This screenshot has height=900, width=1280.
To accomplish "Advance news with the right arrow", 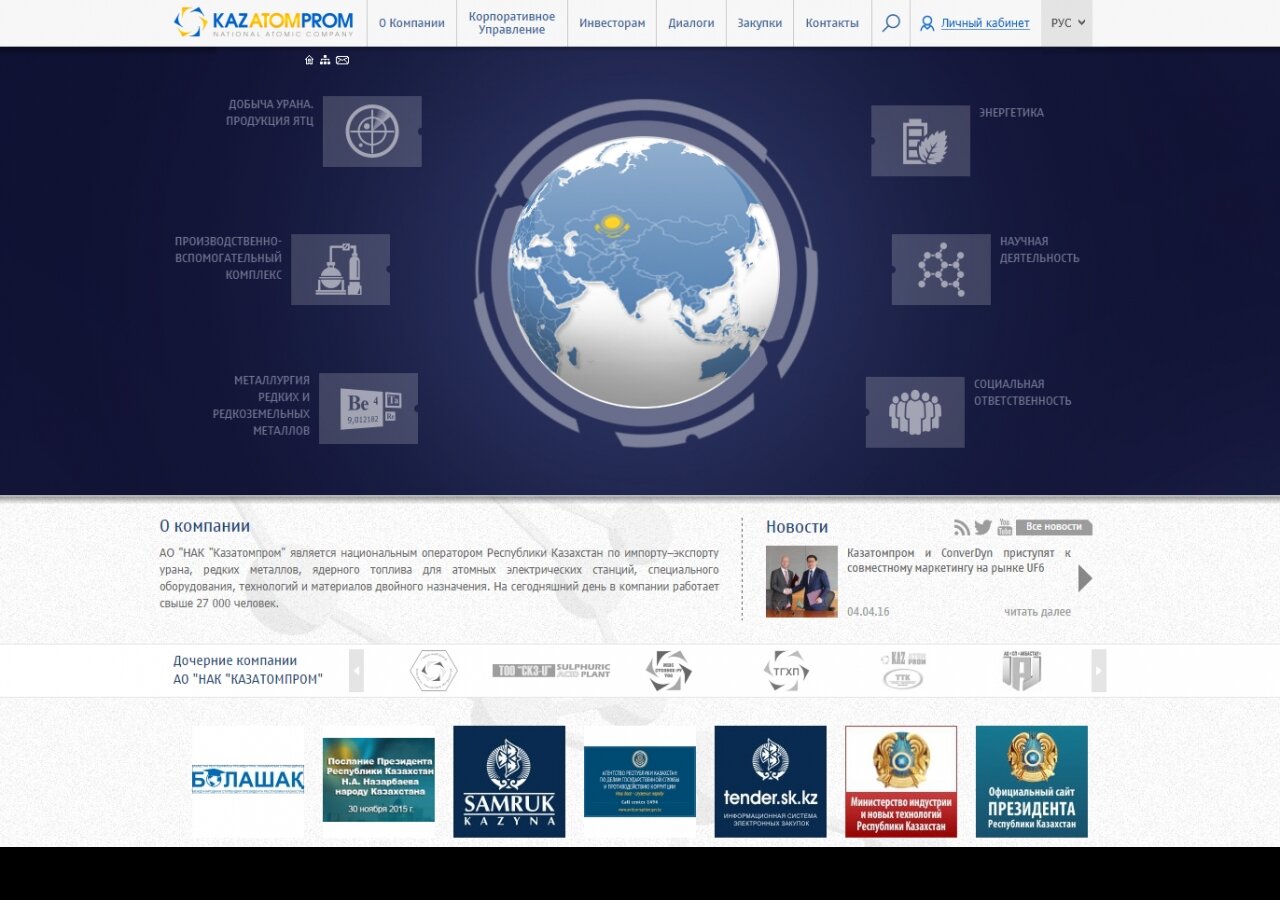I will [1085, 579].
